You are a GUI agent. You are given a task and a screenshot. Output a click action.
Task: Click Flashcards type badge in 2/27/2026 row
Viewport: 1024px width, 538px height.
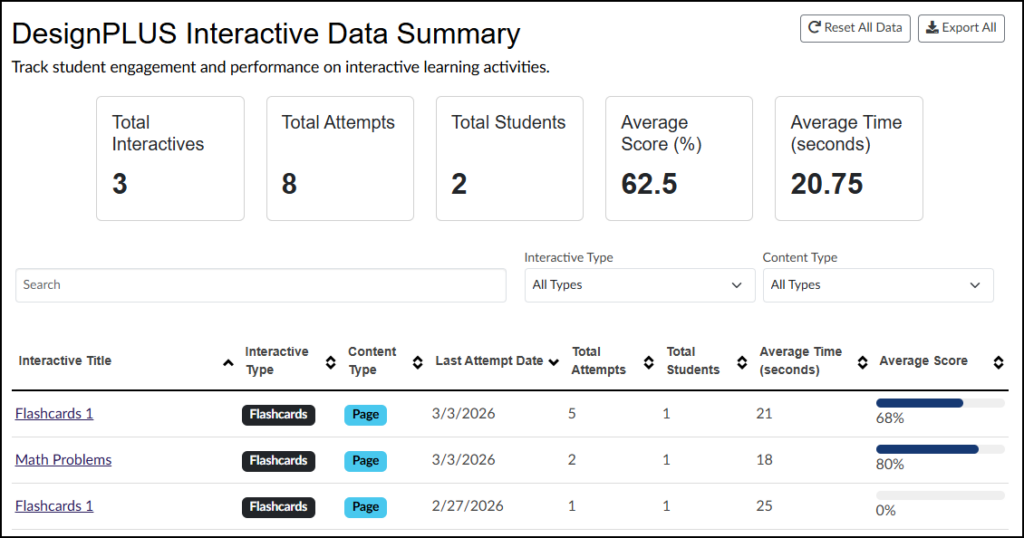tap(278, 507)
